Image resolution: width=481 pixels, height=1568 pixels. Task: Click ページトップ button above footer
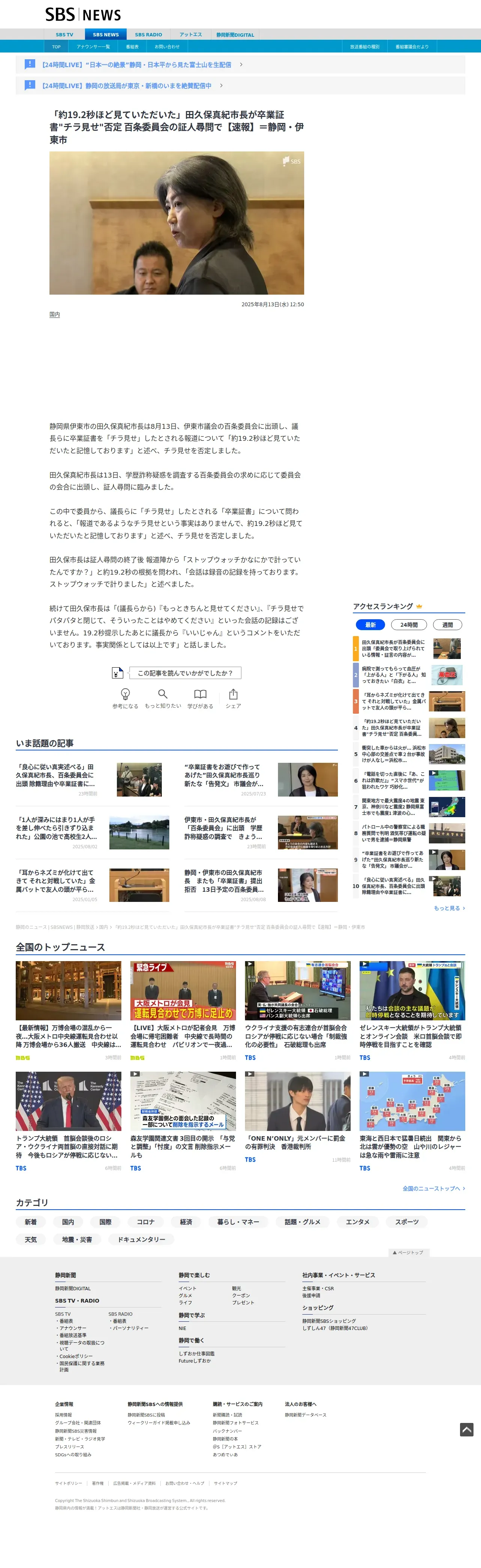[x=408, y=1252]
